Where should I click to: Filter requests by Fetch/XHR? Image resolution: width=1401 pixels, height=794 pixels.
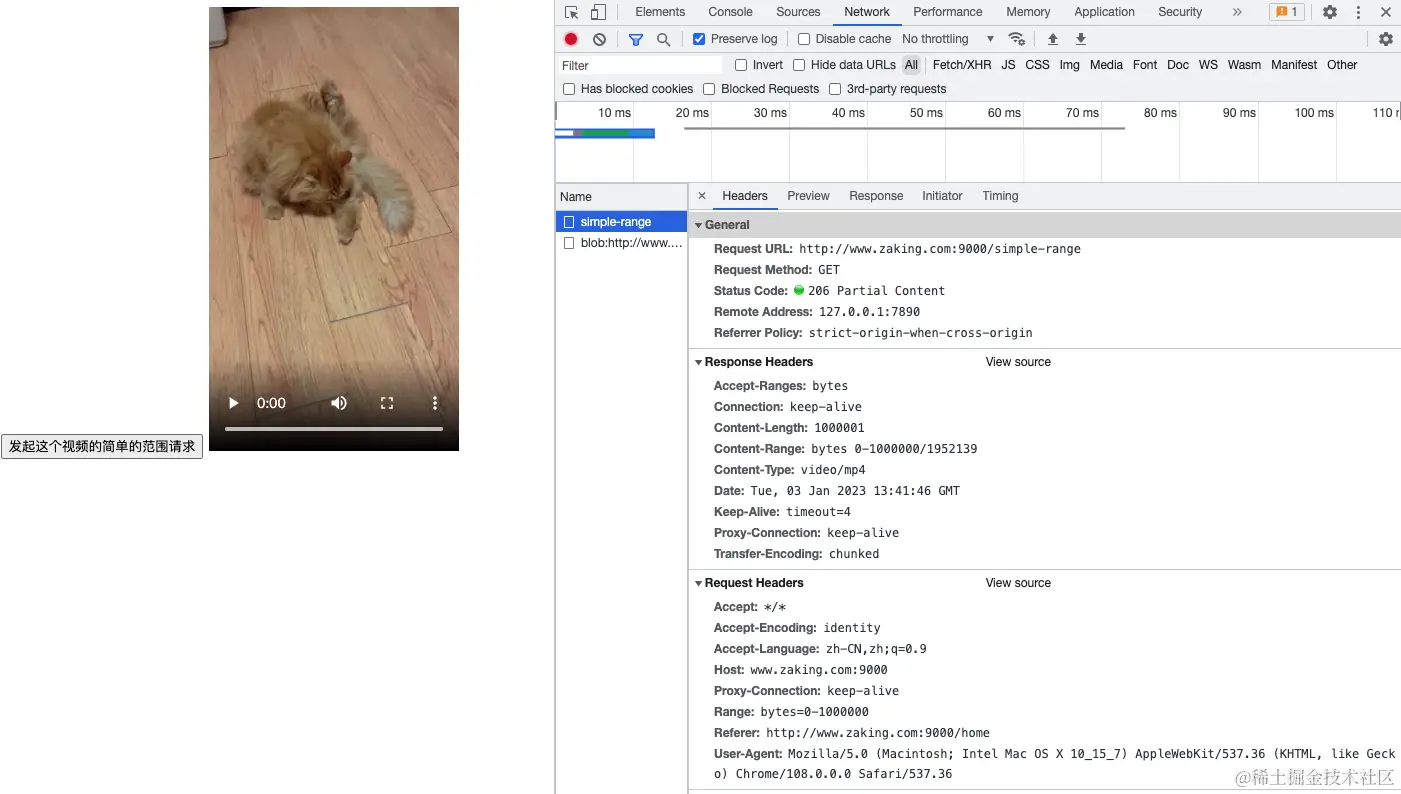[962, 65]
